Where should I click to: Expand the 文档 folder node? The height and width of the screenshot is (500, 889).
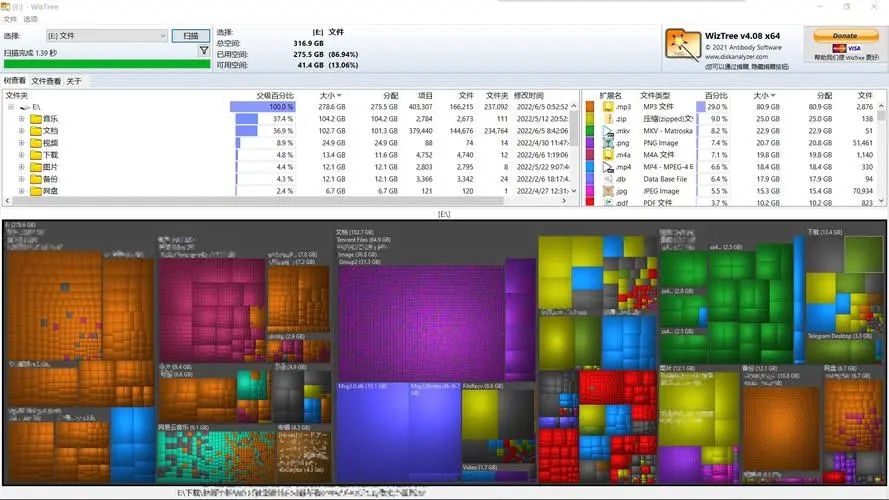pyautogui.click(x=22, y=131)
